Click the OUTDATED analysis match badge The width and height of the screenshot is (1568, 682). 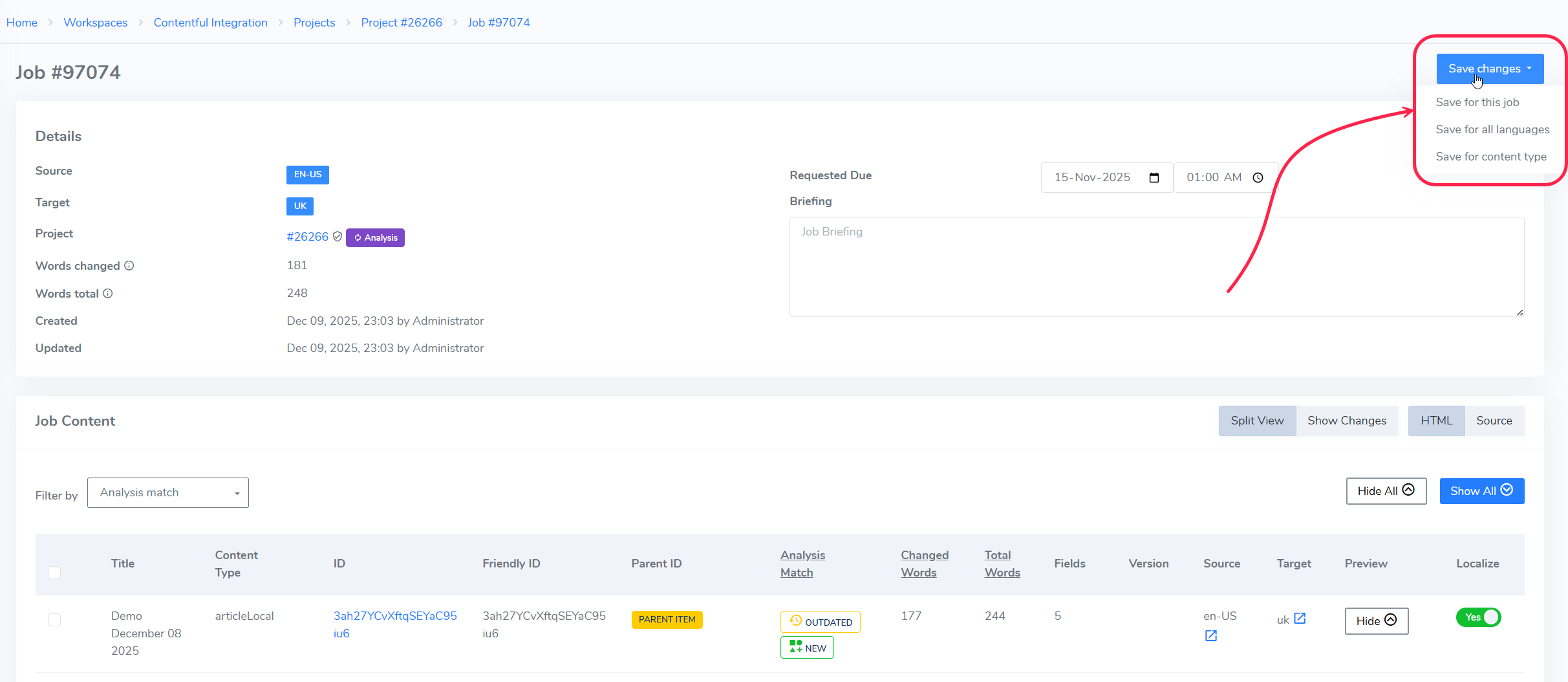coord(821,622)
